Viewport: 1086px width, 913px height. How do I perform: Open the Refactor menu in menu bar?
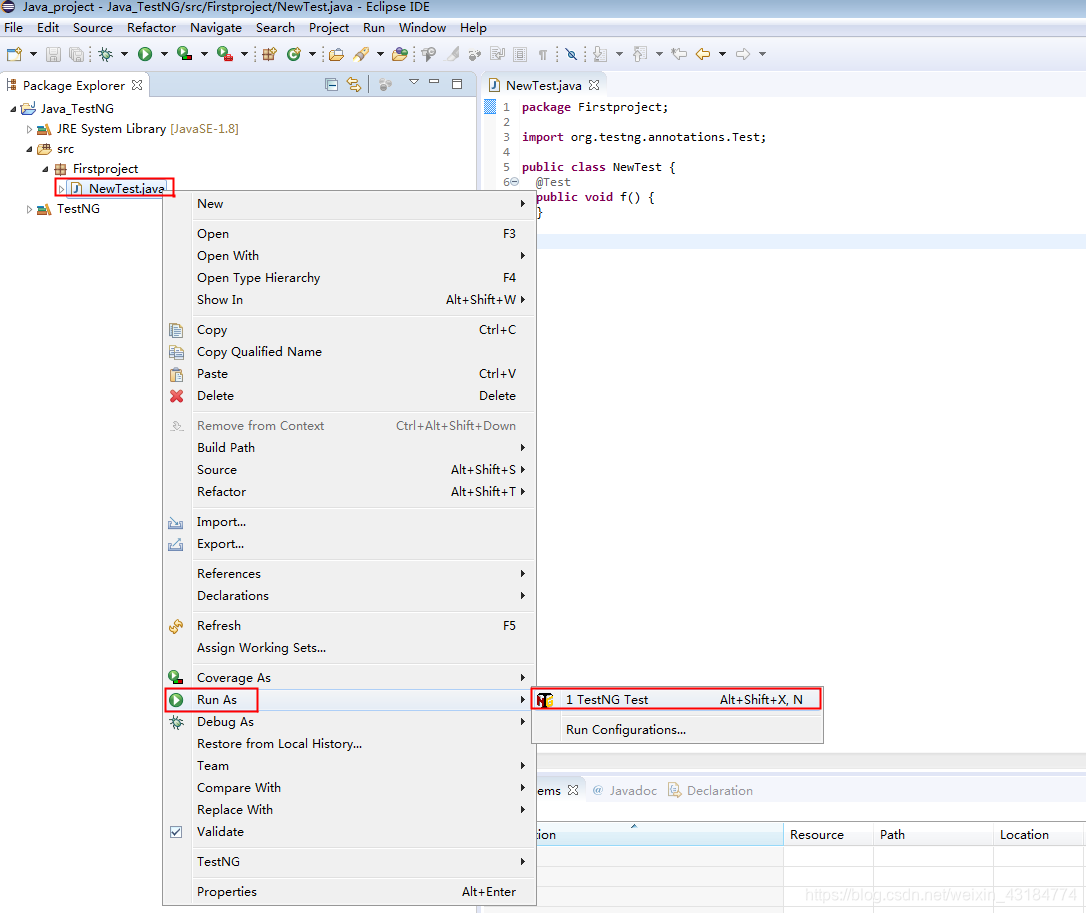pyautogui.click(x=151, y=28)
